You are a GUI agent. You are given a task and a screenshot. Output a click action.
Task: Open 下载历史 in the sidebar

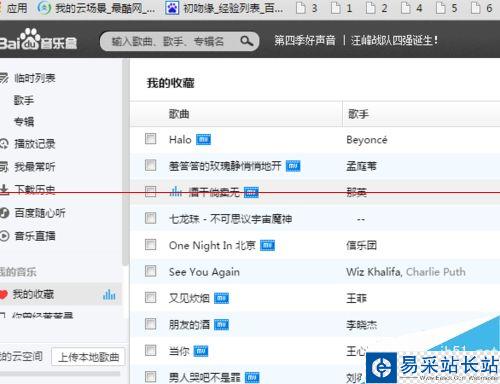pos(34,189)
